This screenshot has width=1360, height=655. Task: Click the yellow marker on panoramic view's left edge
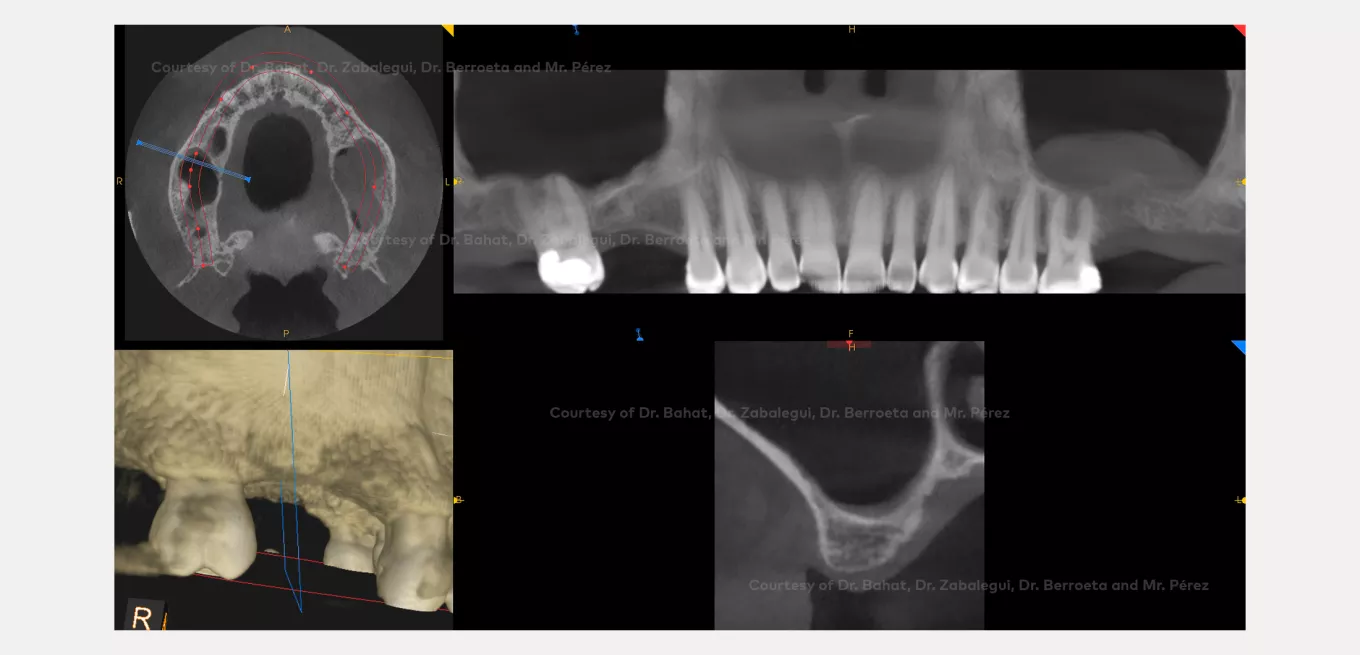(x=458, y=181)
